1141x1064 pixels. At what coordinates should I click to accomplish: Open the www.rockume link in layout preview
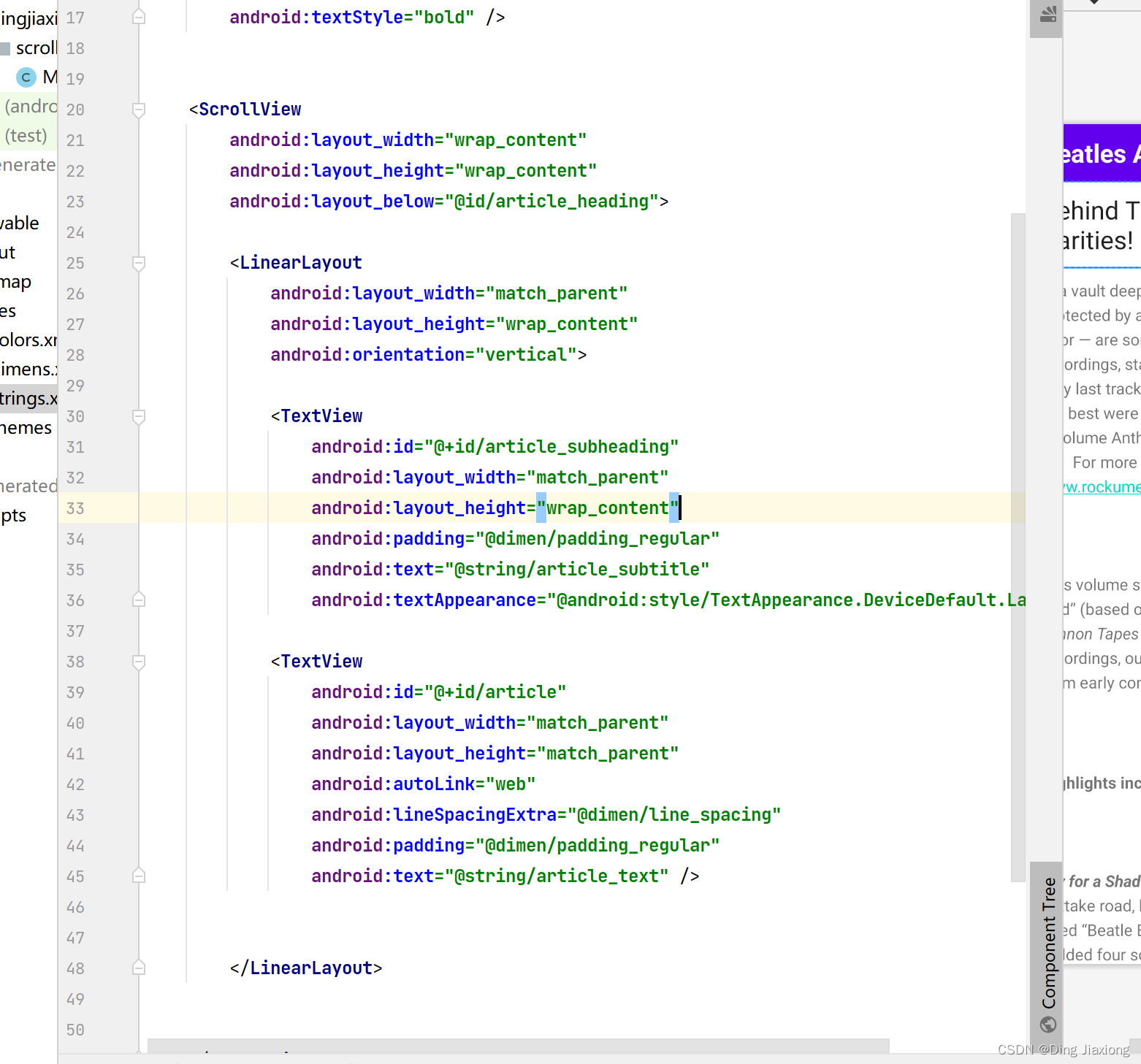[x=1102, y=487]
